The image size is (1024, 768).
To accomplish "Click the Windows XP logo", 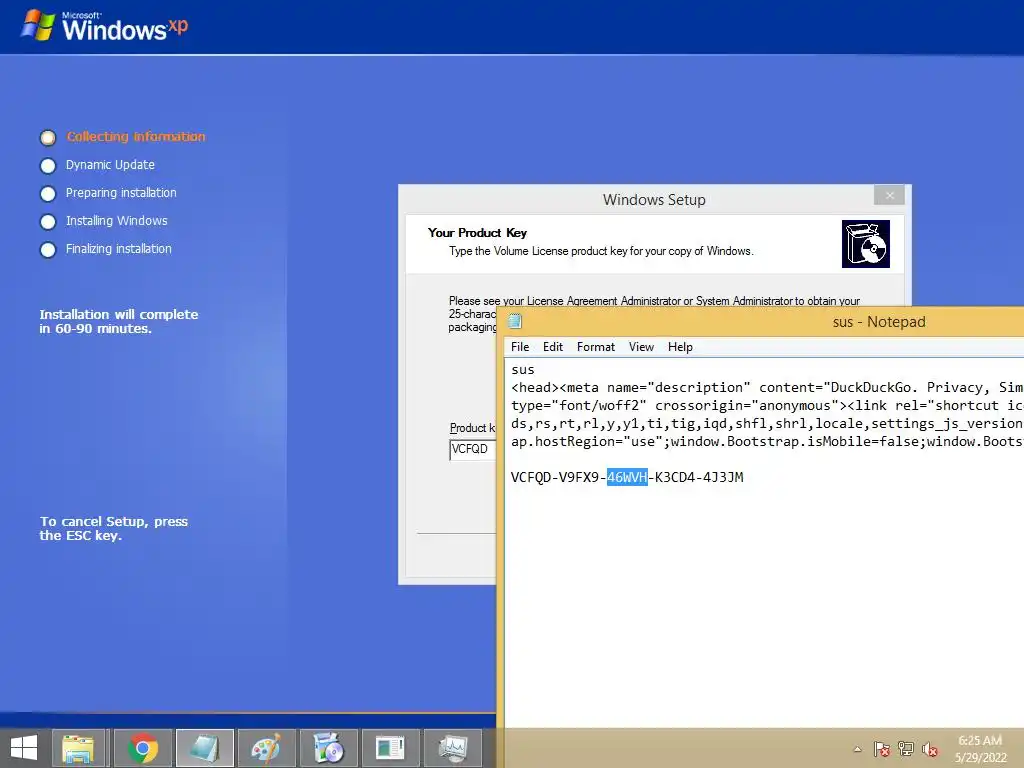I will (x=104, y=26).
